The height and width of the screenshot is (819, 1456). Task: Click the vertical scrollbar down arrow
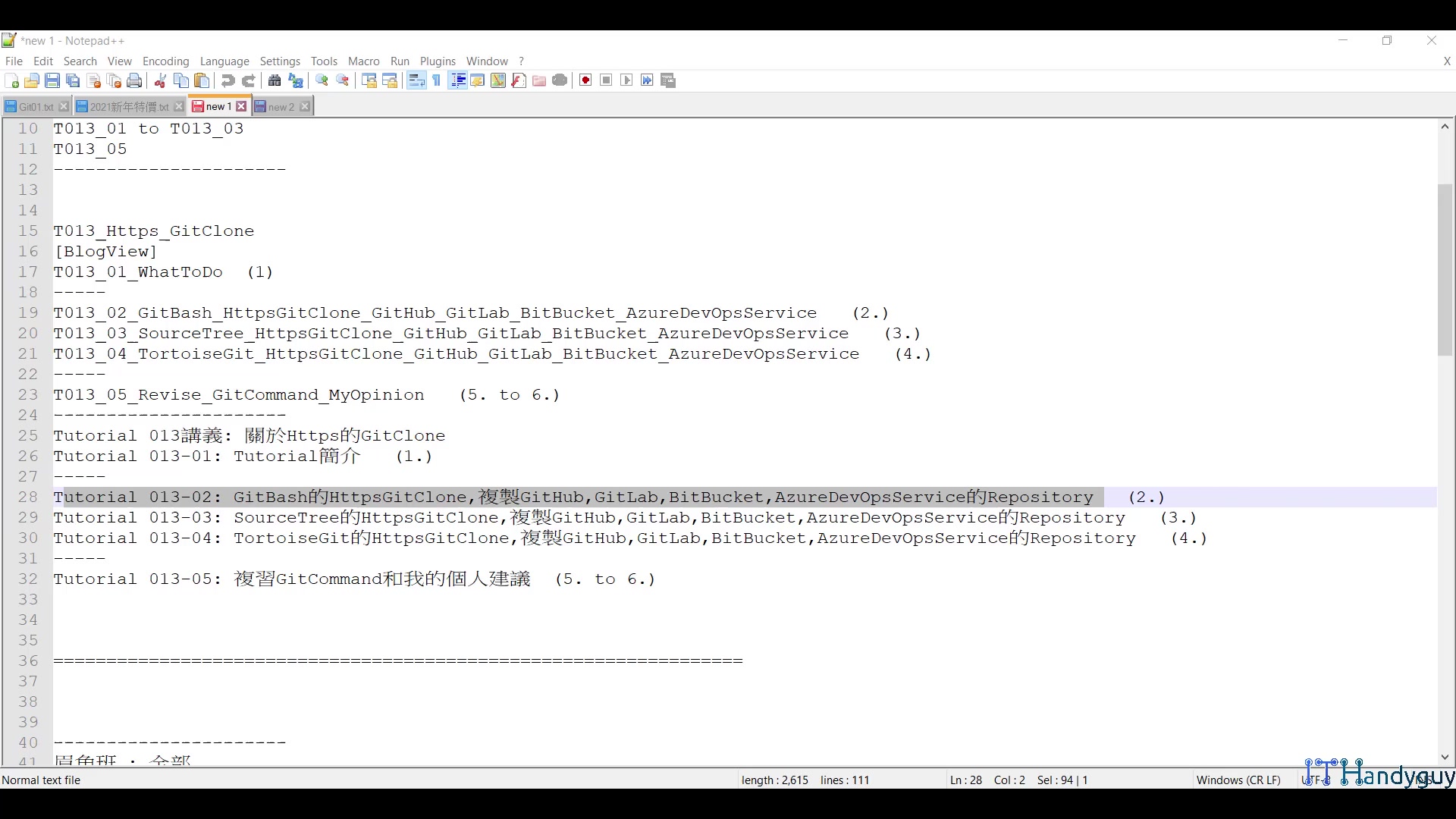1445,757
